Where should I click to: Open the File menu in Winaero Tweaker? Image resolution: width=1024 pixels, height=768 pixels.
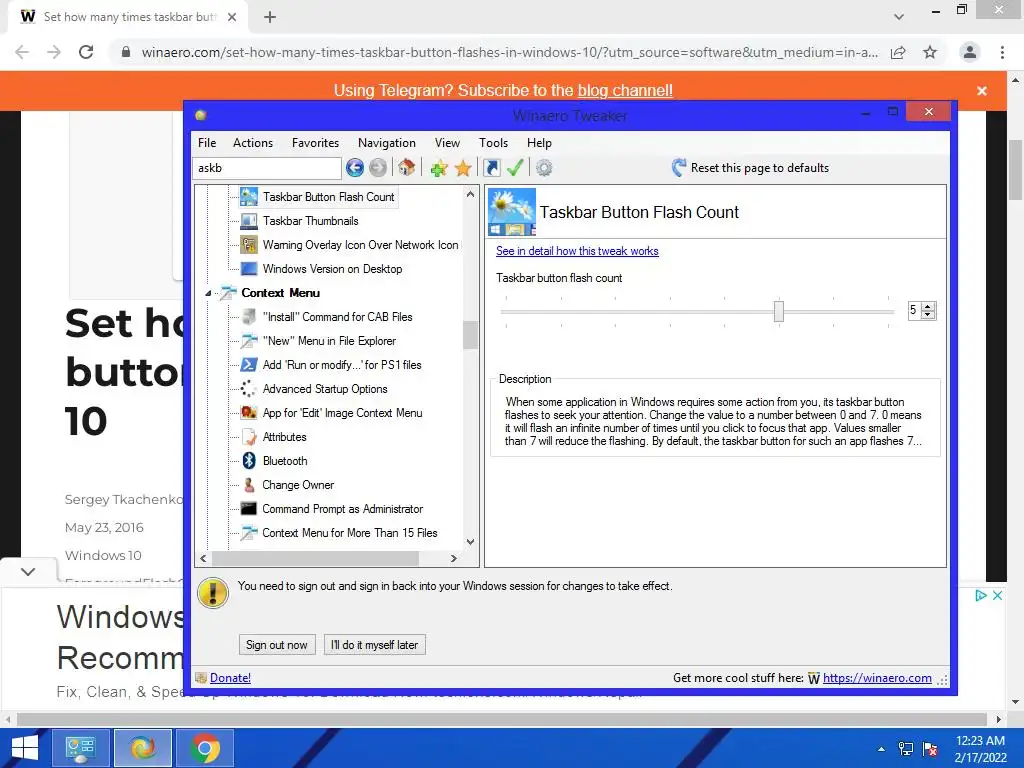pyautogui.click(x=207, y=142)
